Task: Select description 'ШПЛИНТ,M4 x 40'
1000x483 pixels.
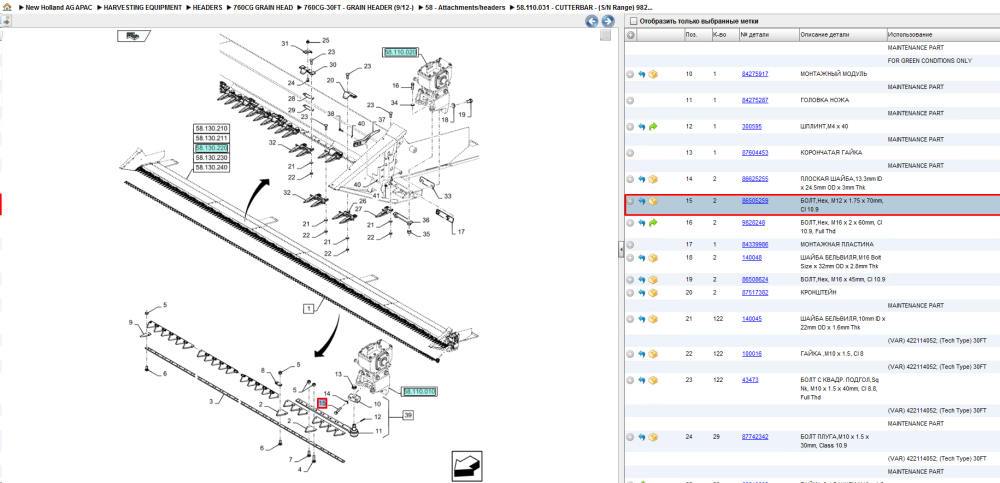Action: 824,126
